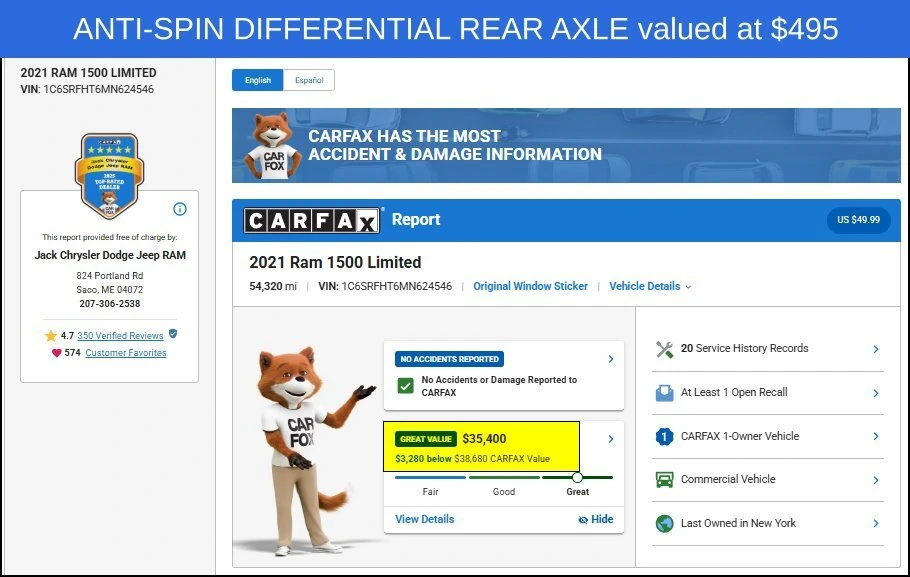Click the info icon in dealer card

pyautogui.click(x=180, y=209)
